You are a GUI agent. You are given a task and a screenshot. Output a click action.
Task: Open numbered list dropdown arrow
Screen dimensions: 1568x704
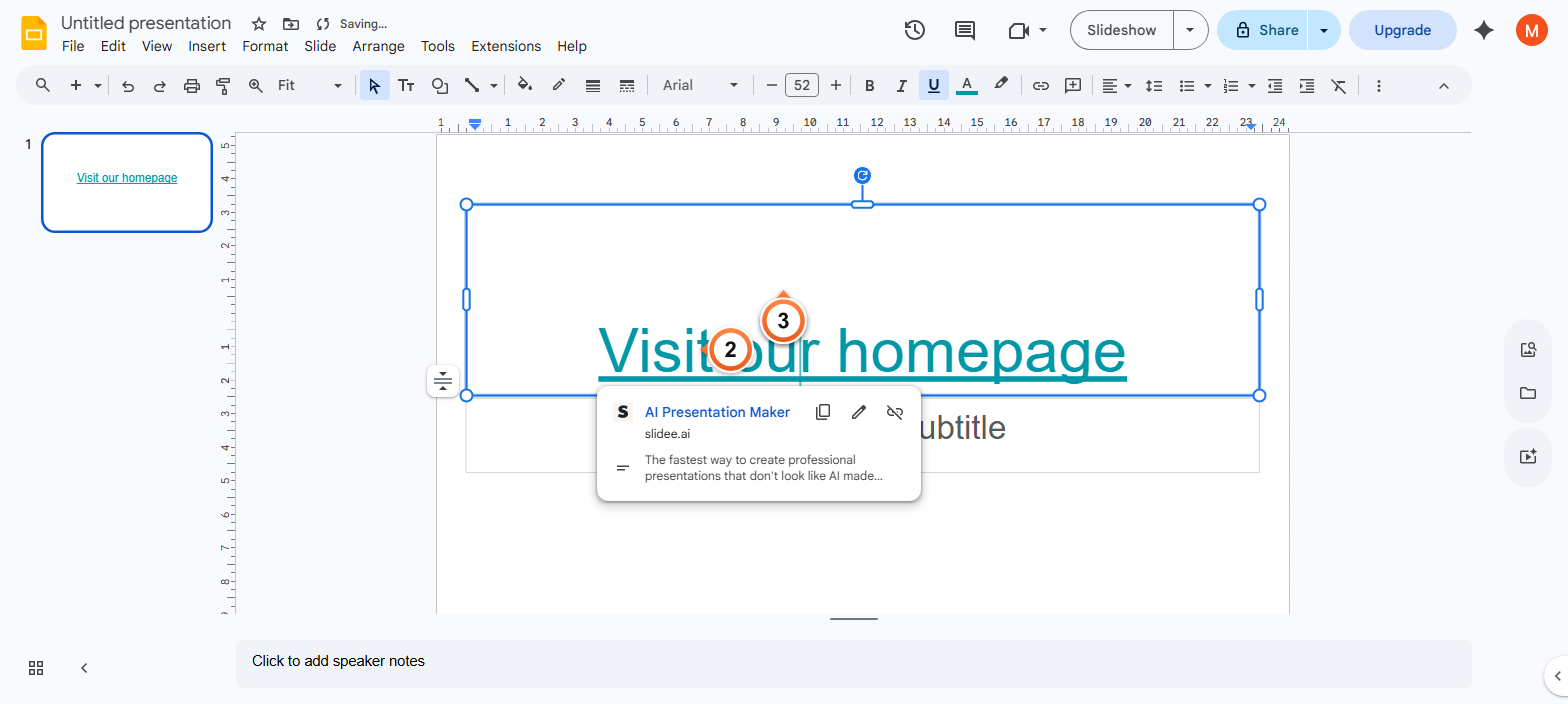pos(1252,86)
